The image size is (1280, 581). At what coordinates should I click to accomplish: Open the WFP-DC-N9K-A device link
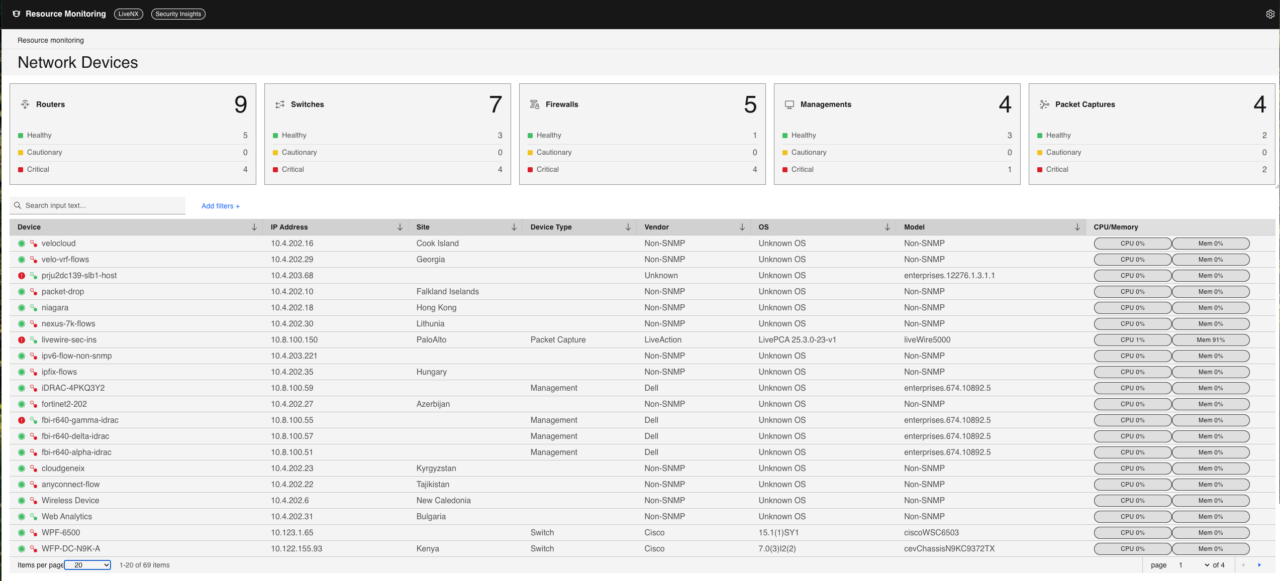point(70,548)
